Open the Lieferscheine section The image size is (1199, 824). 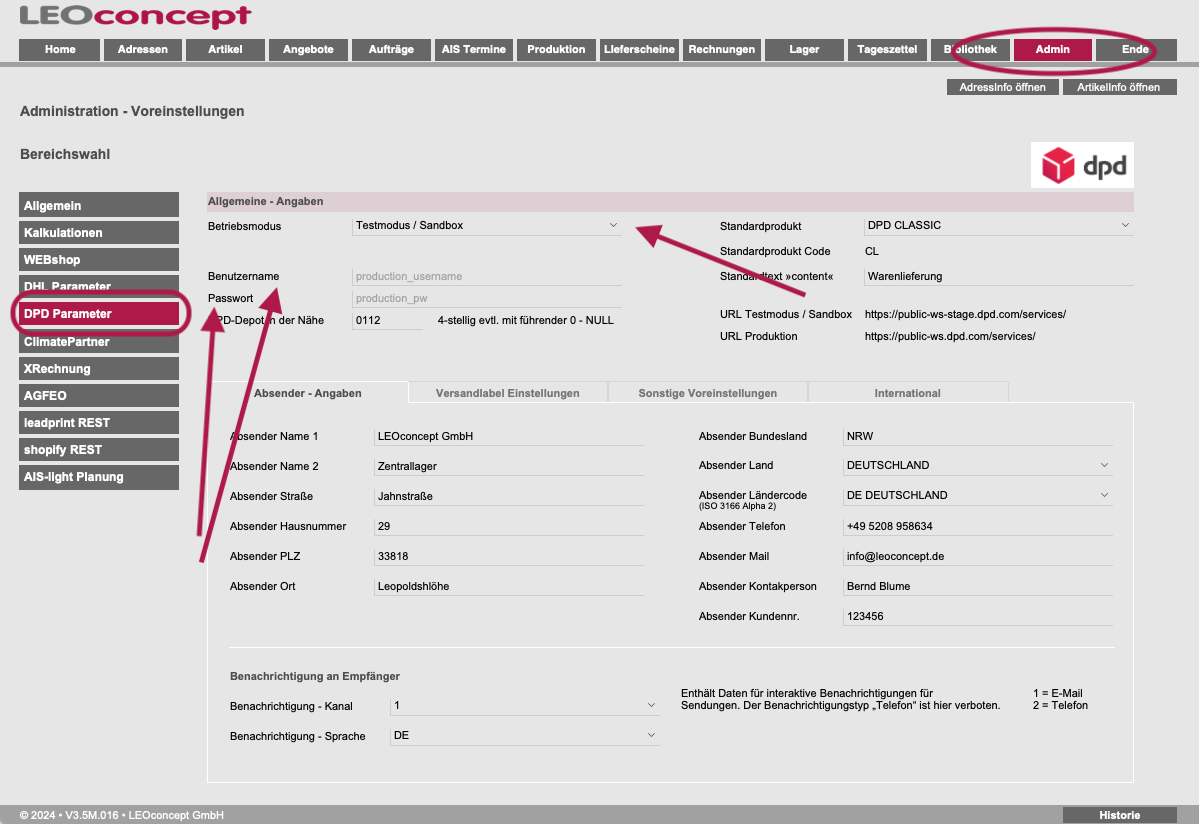point(639,50)
